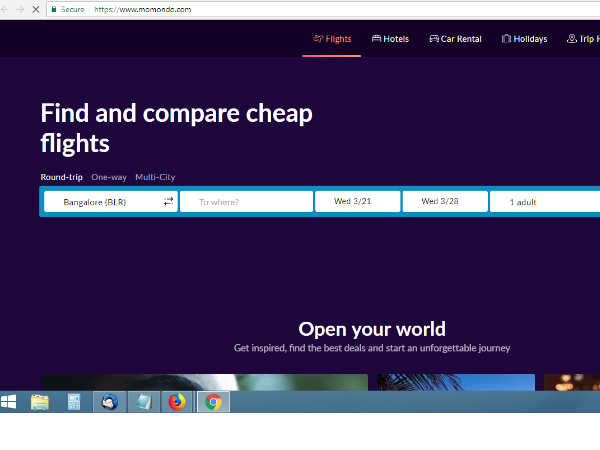600x450 pixels.
Task: Click the browser back arrow
Action: coord(4,9)
